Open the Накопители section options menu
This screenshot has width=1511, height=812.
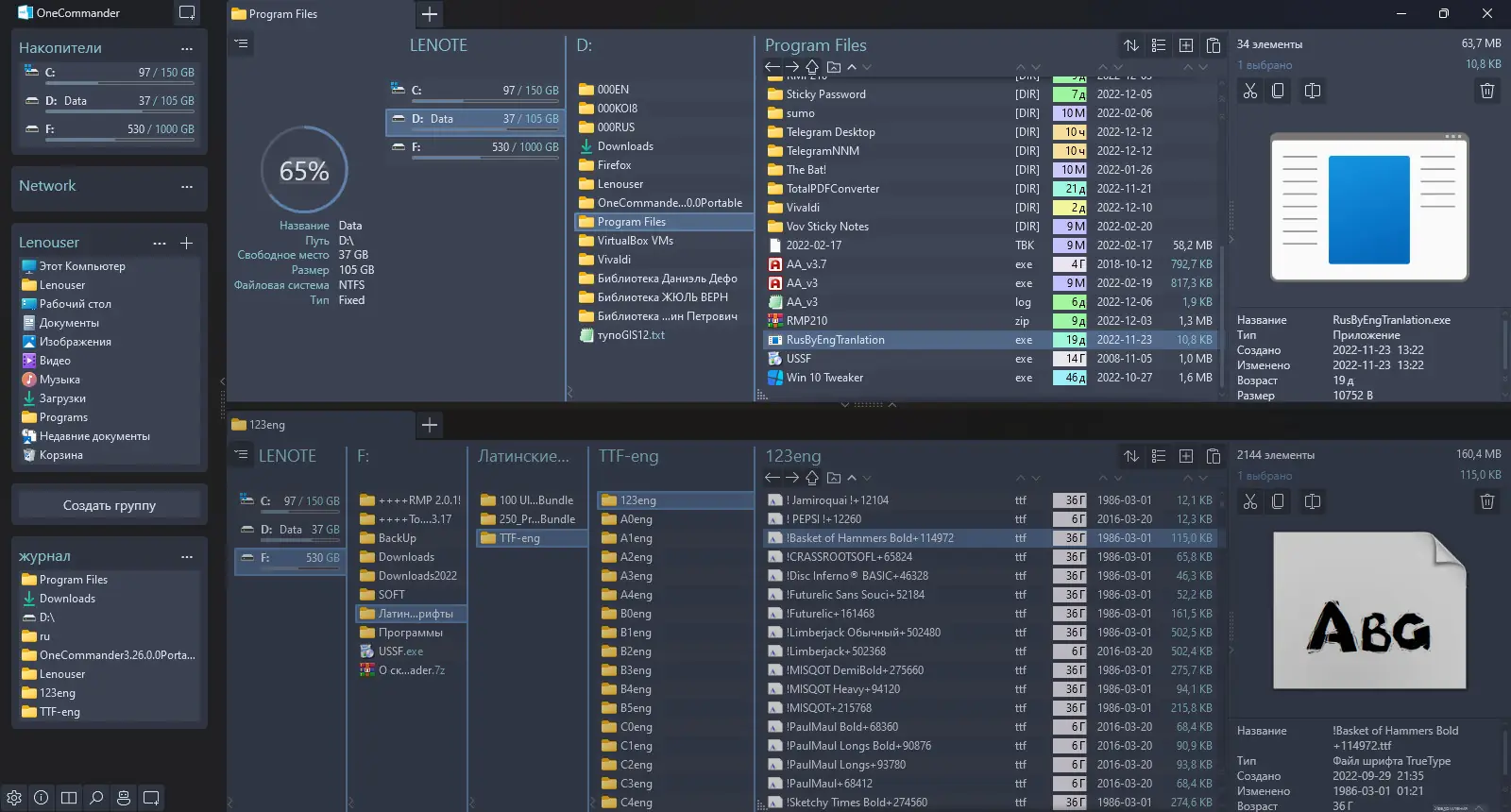[187, 48]
